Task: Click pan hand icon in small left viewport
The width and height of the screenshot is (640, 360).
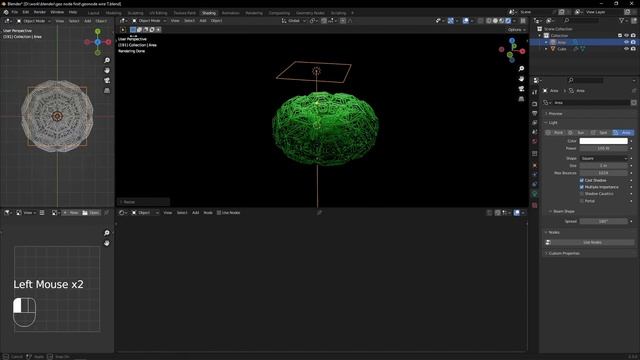Action: pyautogui.click(x=107, y=70)
